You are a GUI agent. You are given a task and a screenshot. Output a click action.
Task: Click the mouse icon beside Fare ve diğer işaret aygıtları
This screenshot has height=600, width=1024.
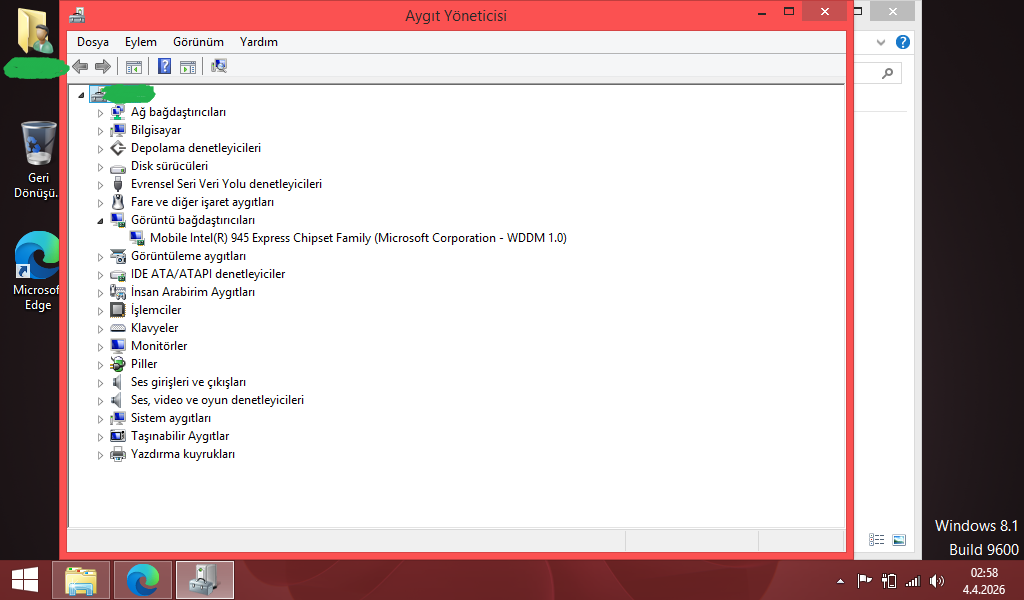click(118, 202)
